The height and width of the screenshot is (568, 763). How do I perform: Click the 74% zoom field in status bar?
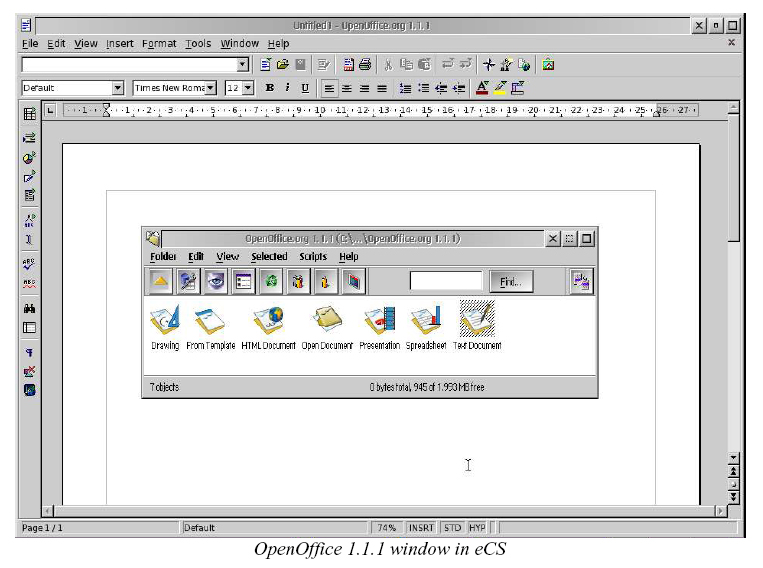tap(387, 528)
